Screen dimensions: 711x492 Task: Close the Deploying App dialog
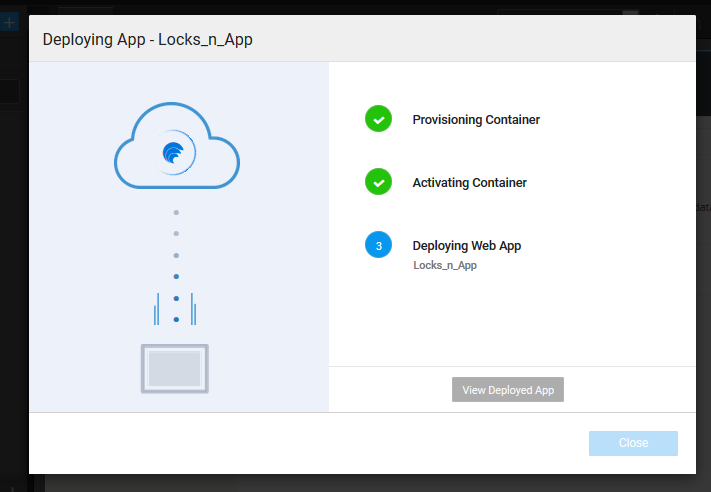click(x=633, y=443)
